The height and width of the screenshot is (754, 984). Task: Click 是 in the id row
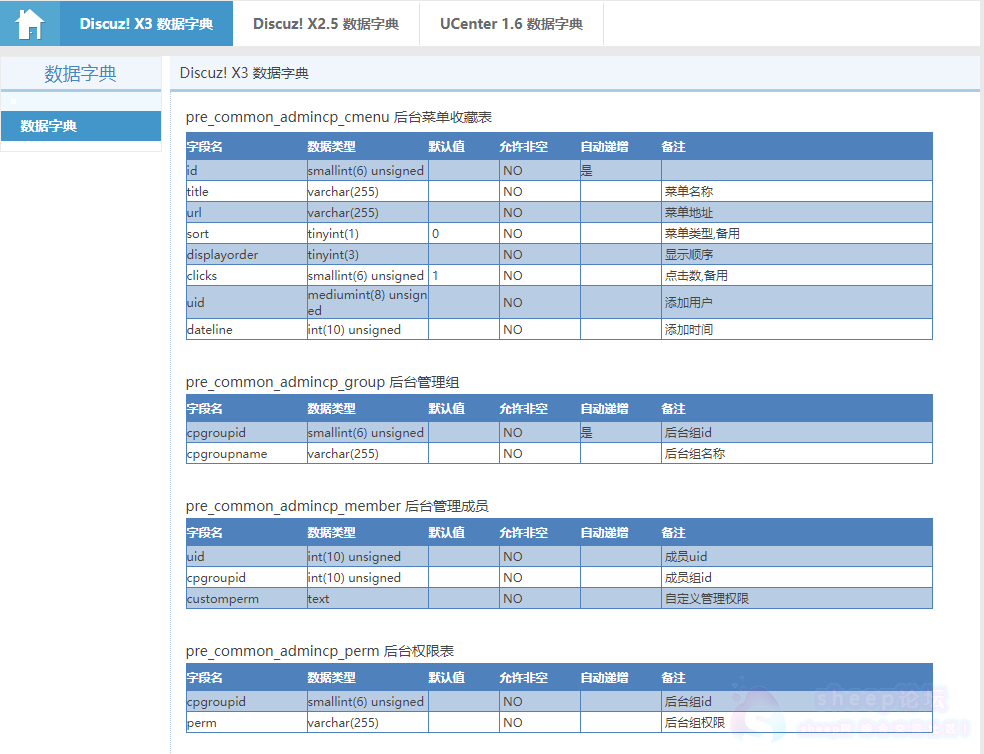click(x=621, y=171)
